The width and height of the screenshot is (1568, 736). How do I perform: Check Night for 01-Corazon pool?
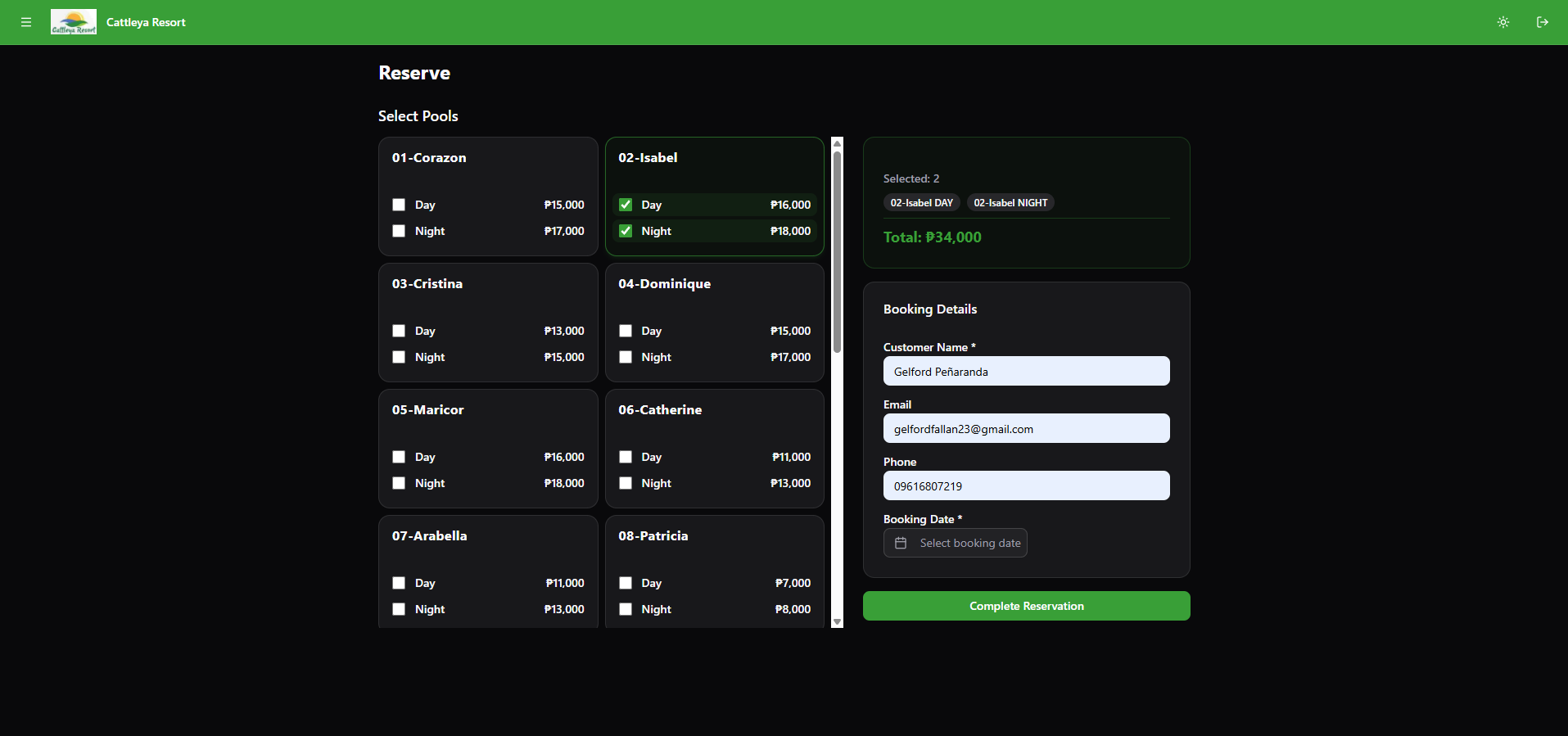(x=399, y=231)
